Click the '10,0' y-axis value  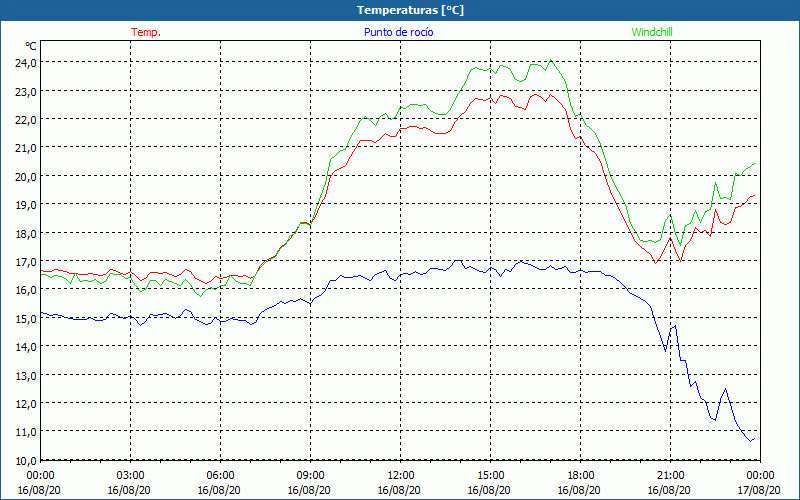coord(26,460)
